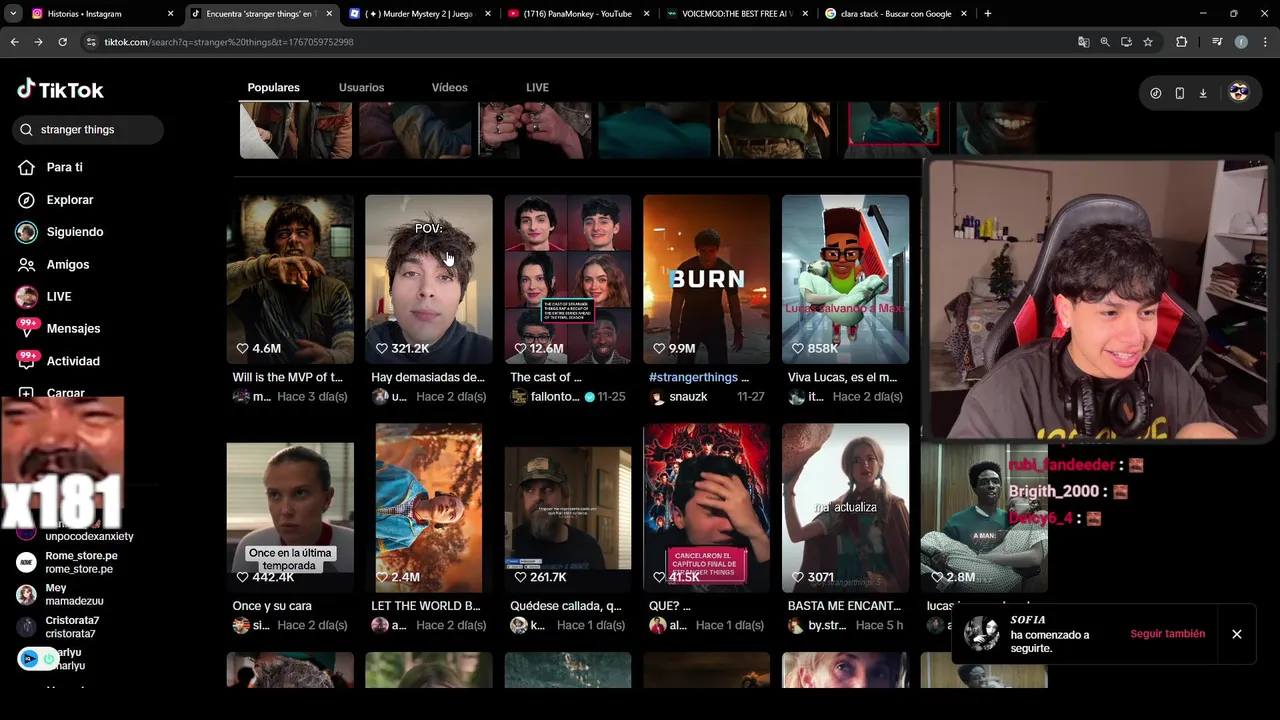Click the 'Quédese callada, q...' caption
This screenshot has height=720, width=1280.
click(x=566, y=606)
